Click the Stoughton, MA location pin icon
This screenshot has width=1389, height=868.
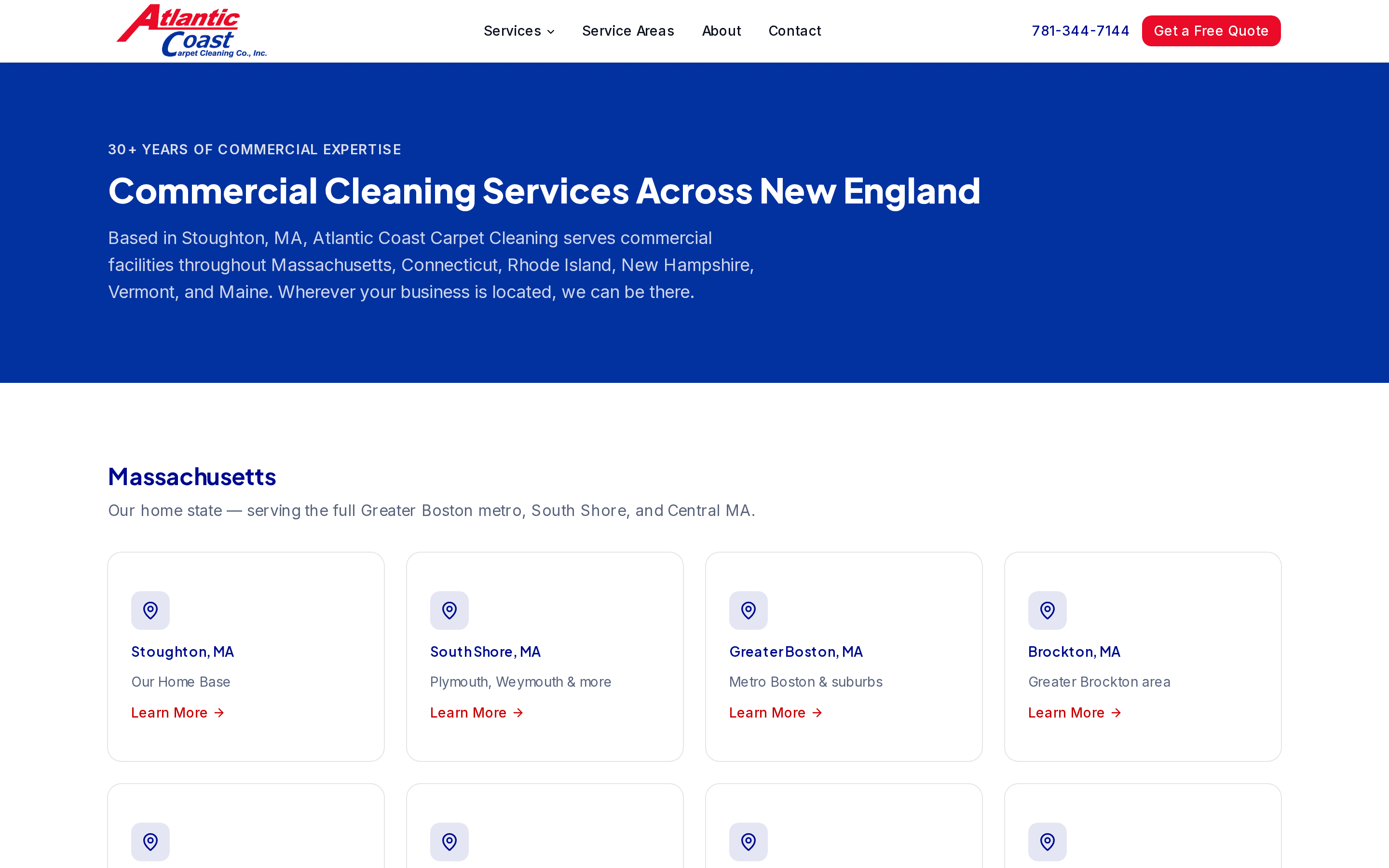point(150,610)
